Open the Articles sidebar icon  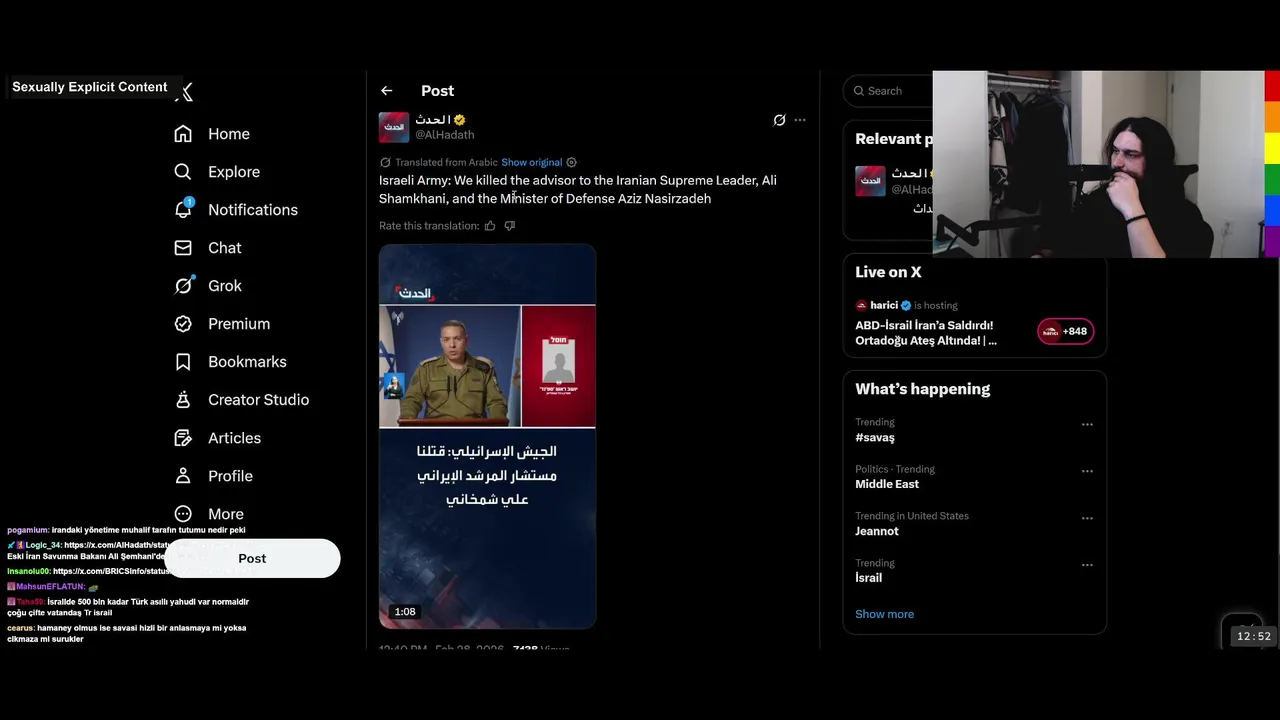(x=183, y=438)
